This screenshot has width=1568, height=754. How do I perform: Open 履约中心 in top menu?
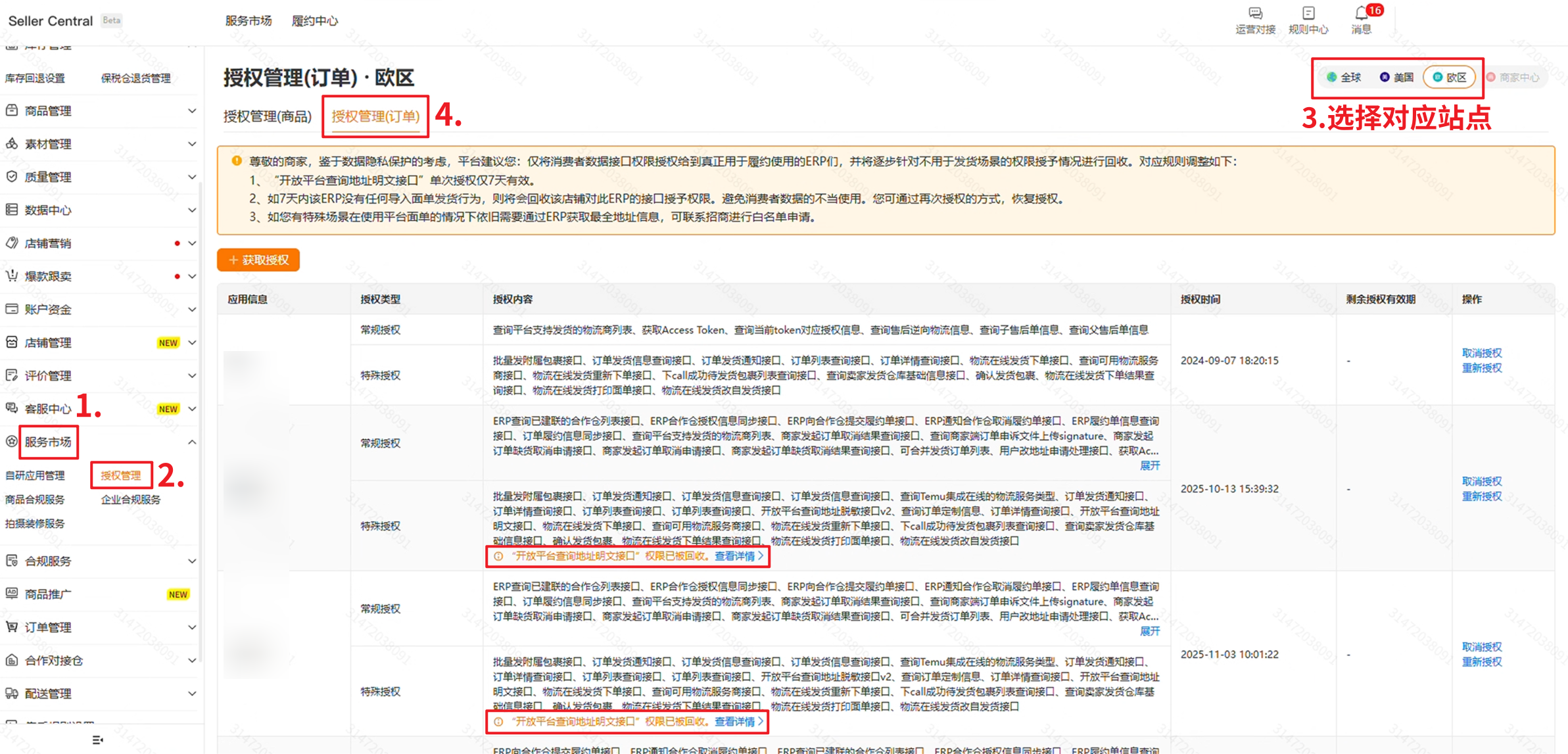(x=315, y=21)
